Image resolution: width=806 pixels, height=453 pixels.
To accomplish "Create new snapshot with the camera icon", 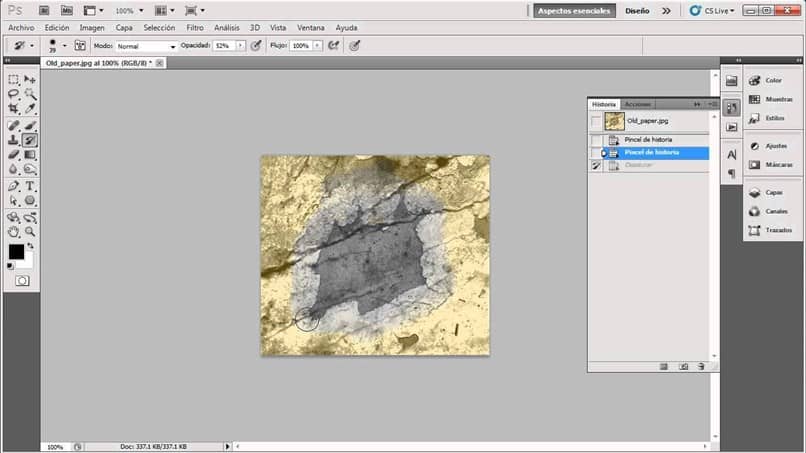I will pyautogui.click(x=683, y=367).
